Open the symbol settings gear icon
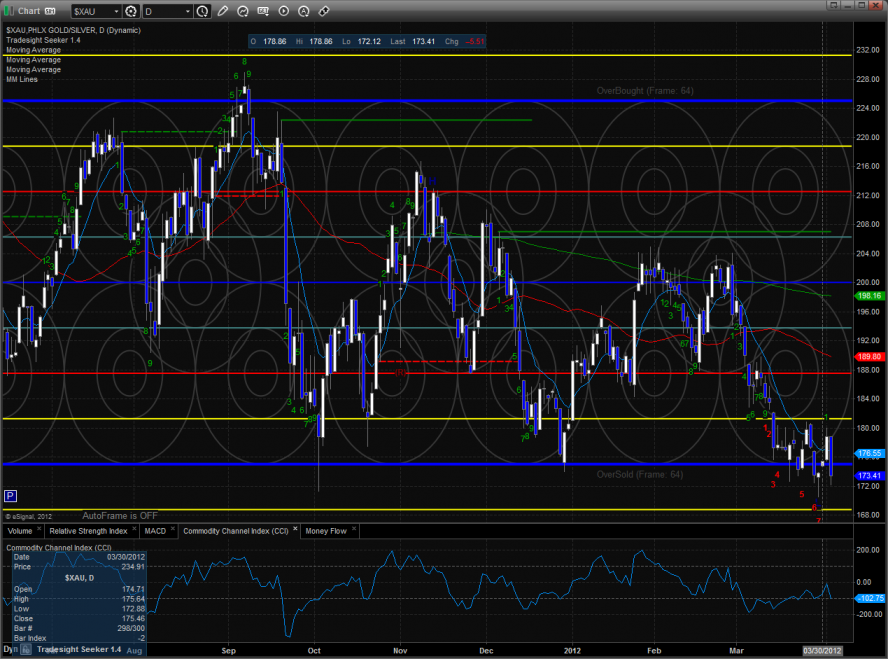 pyautogui.click(x=129, y=11)
